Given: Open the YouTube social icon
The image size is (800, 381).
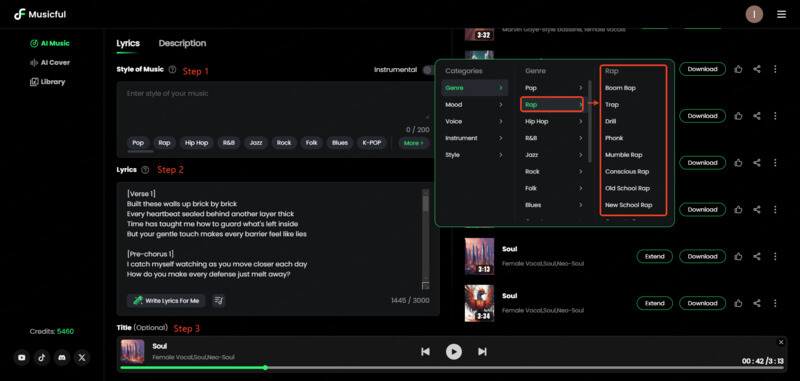Looking at the screenshot, I should [x=21, y=358].
